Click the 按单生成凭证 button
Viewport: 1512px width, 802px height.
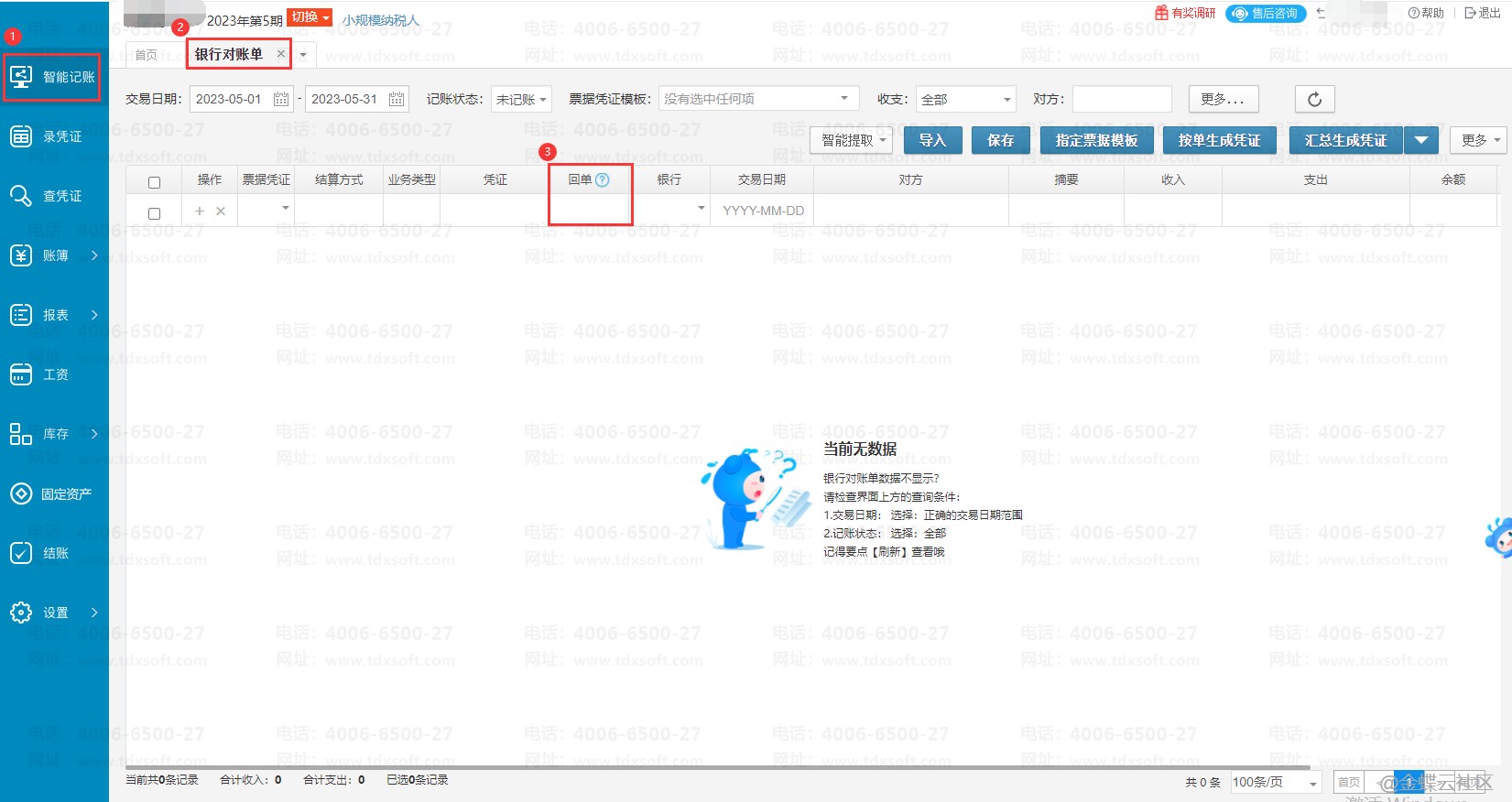[x=1219, y=140]
